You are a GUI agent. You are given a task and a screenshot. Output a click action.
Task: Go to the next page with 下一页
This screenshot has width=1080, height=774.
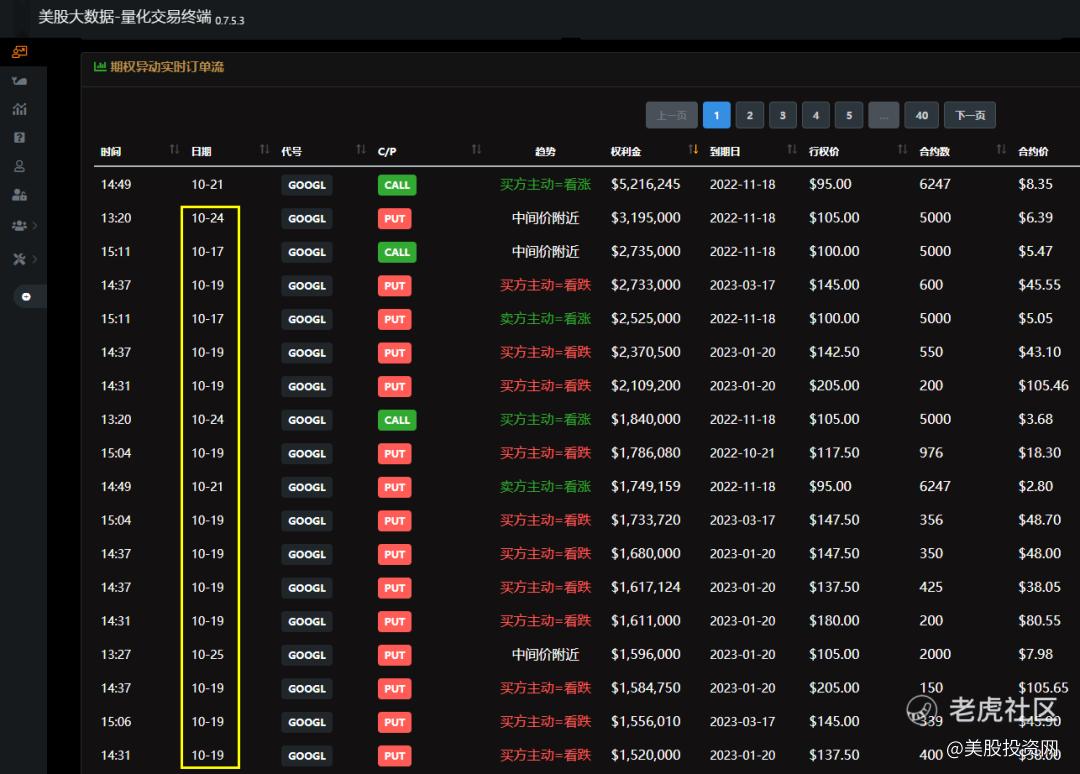[x=970, y=115]
